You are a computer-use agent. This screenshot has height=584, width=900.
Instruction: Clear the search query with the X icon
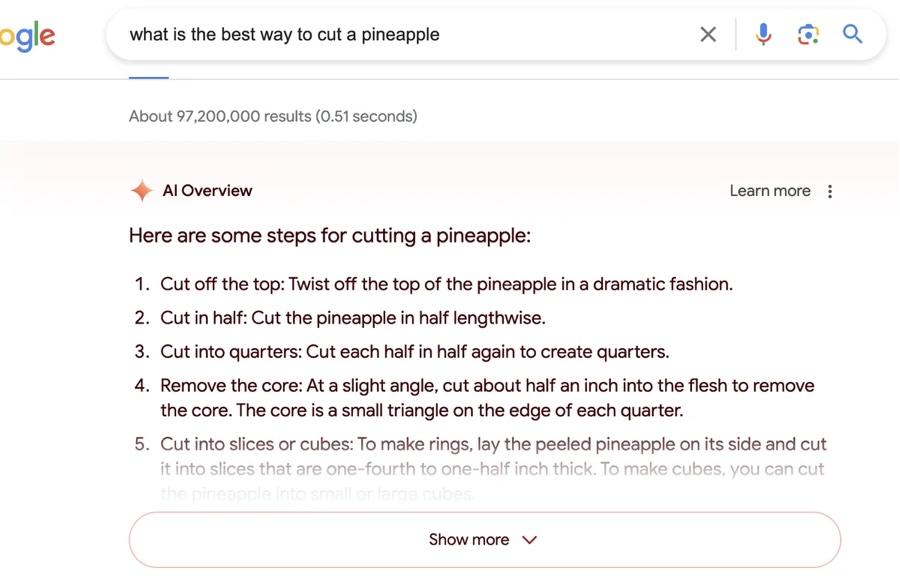(x=708, y=34)
